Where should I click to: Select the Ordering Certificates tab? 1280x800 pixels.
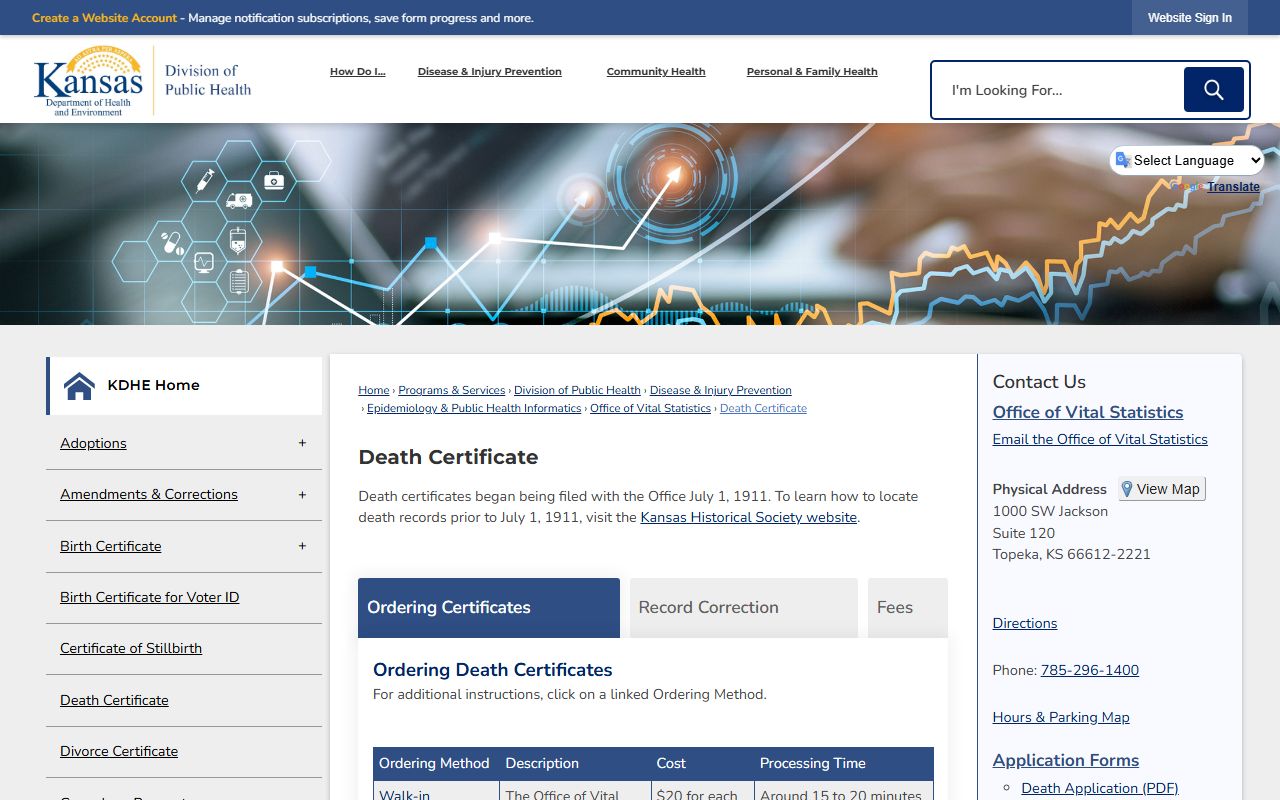489,607
